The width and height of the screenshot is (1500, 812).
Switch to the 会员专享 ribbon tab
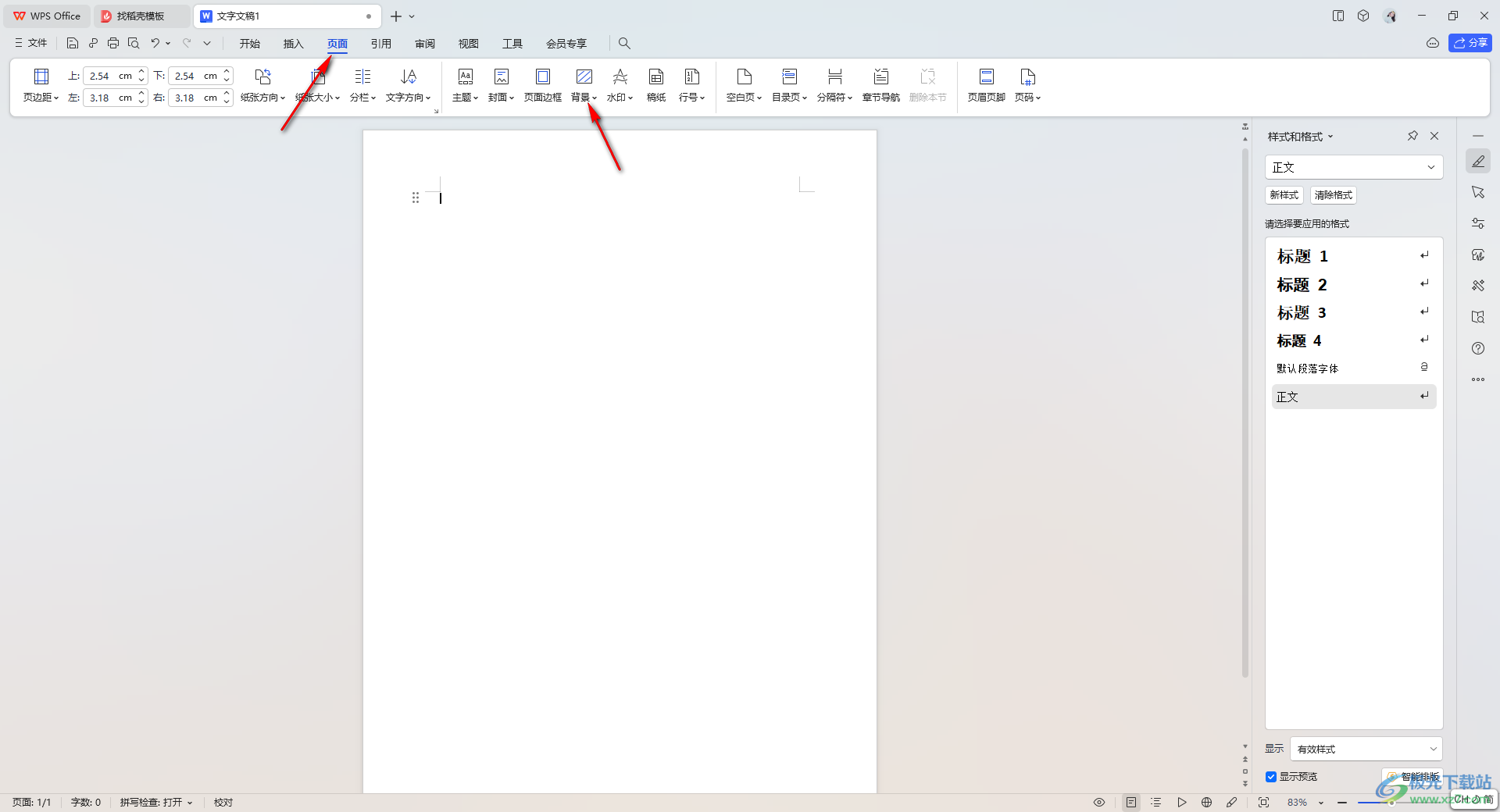[566, 43]
